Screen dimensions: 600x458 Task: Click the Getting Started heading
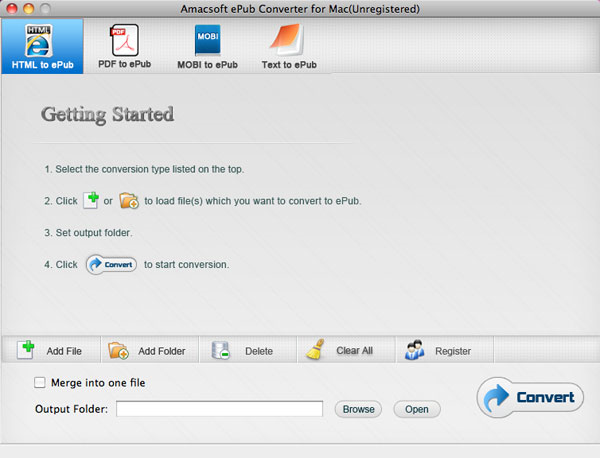(x=108, y=115)
